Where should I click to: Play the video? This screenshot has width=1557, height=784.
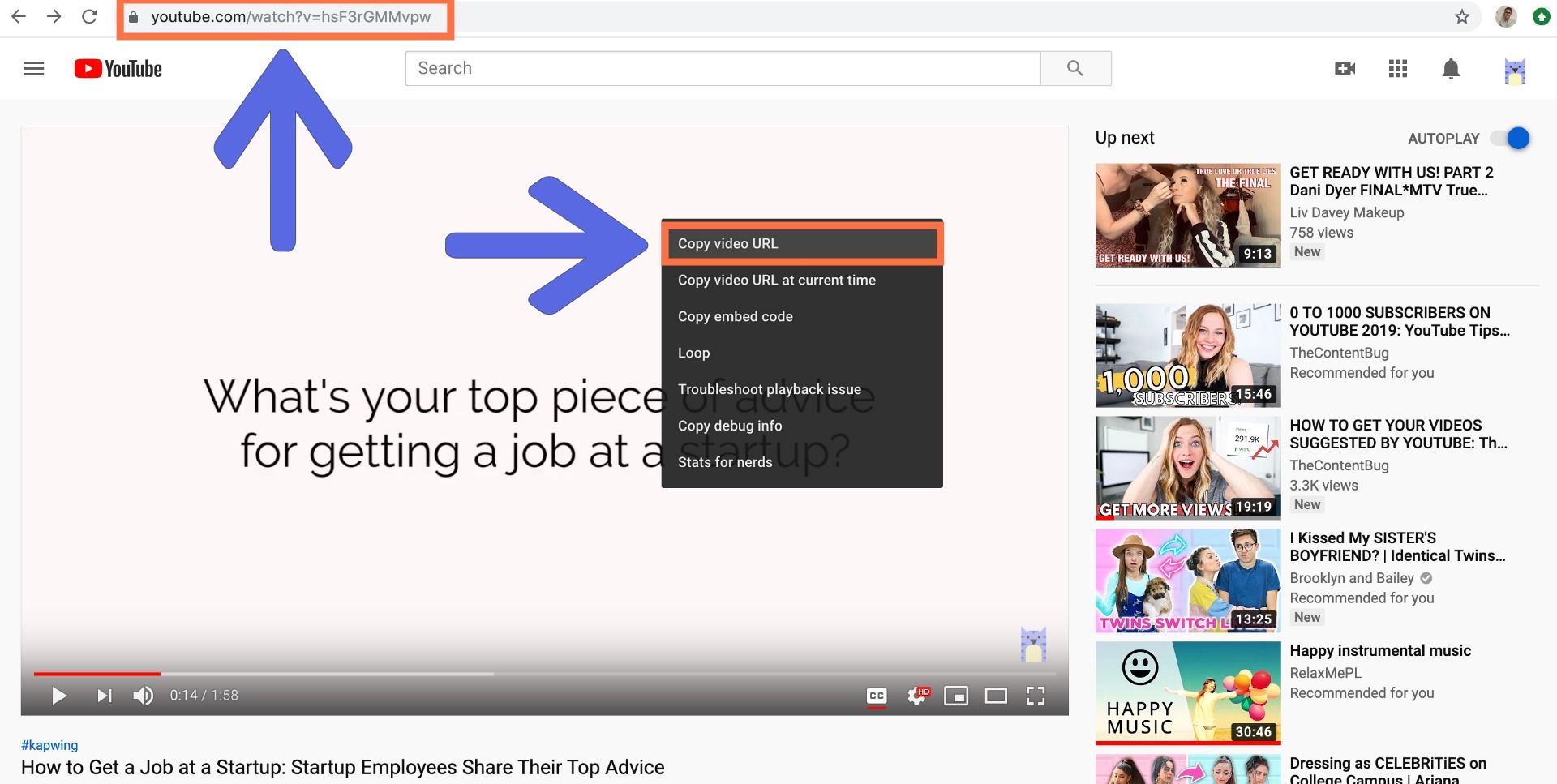point(58,696)
